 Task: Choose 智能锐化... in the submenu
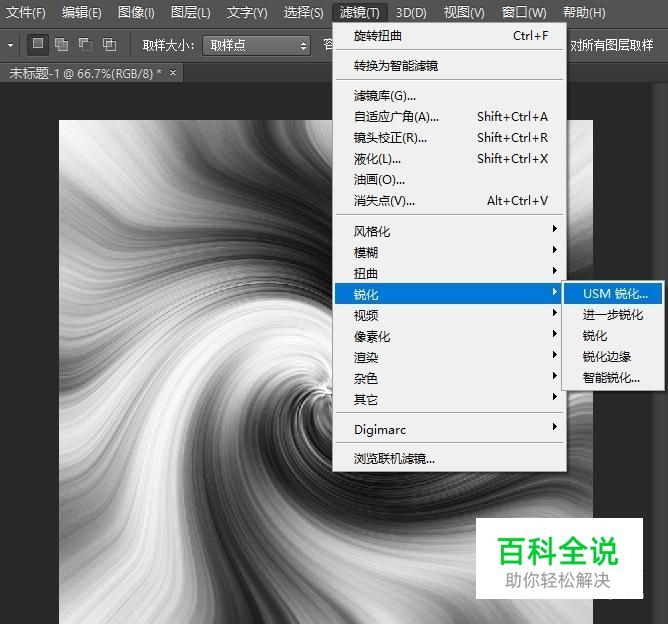pos(613,377)
